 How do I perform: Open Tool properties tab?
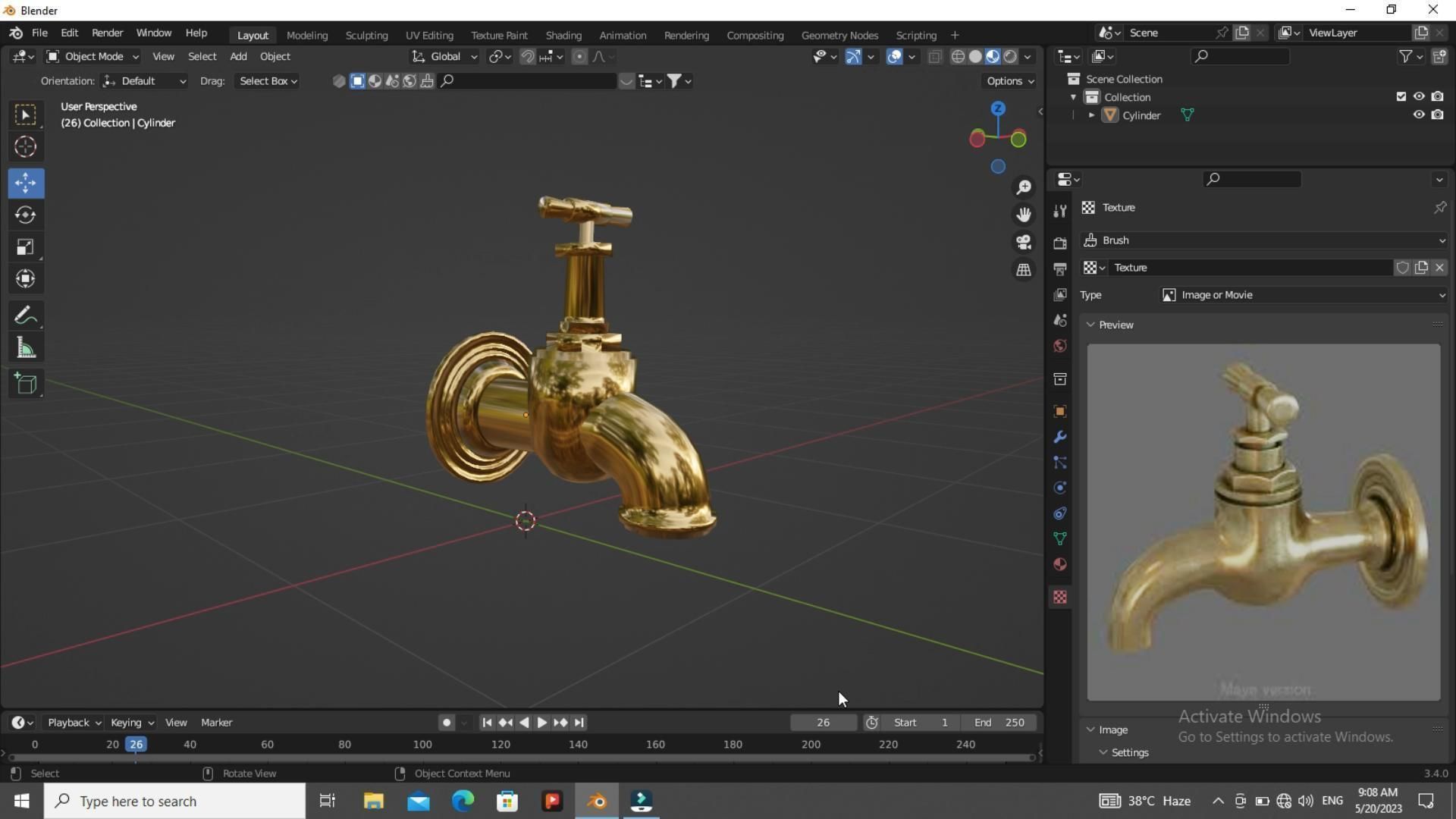point(1060,212)
